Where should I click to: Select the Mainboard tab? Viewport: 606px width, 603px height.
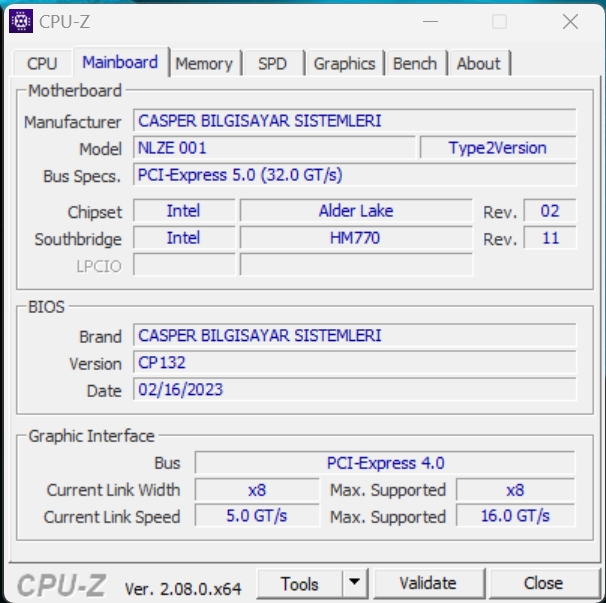[x=120, y=62]
